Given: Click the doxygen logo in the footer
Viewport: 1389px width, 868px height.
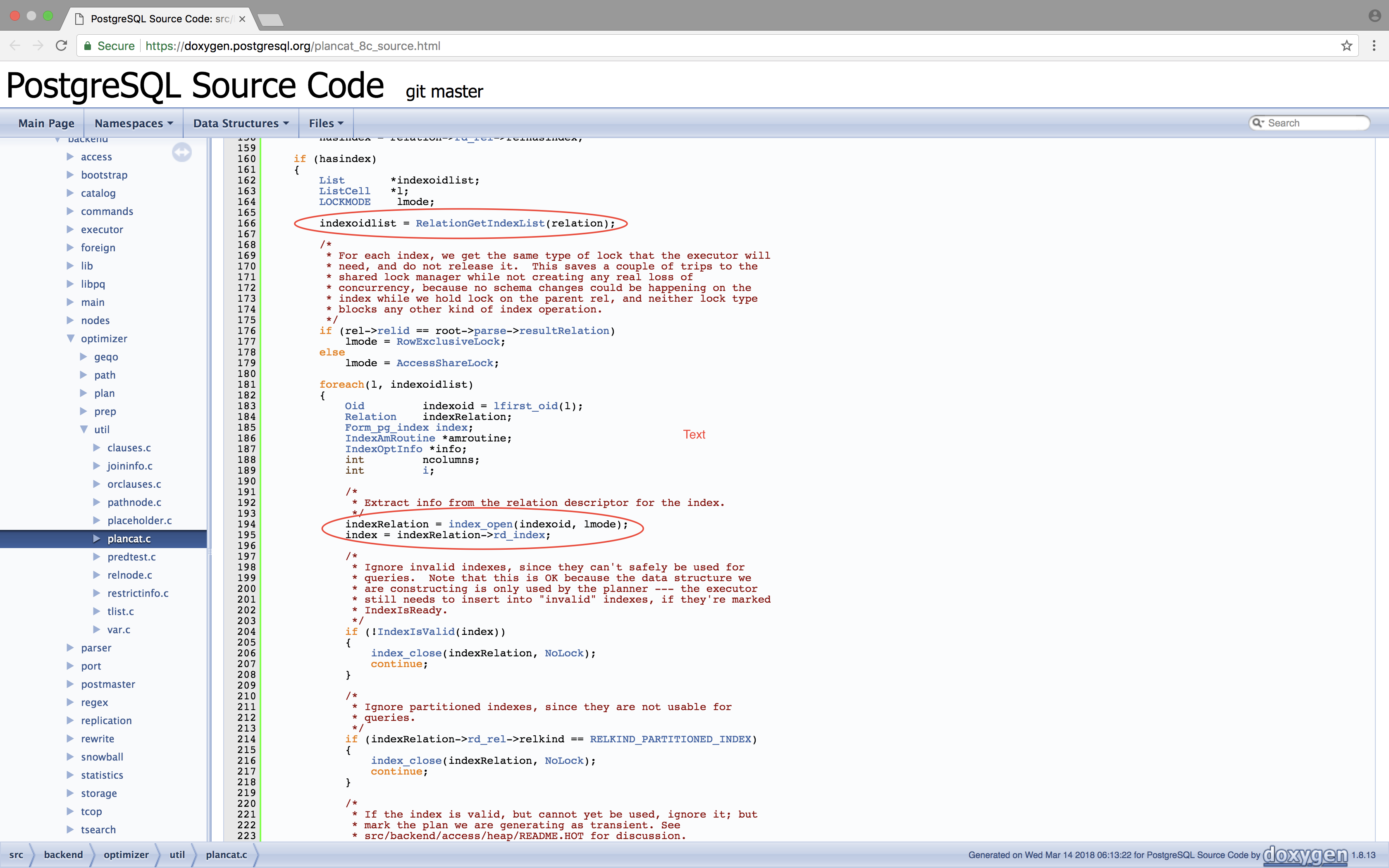Looking at the screenshot, I should point(1305,855).
